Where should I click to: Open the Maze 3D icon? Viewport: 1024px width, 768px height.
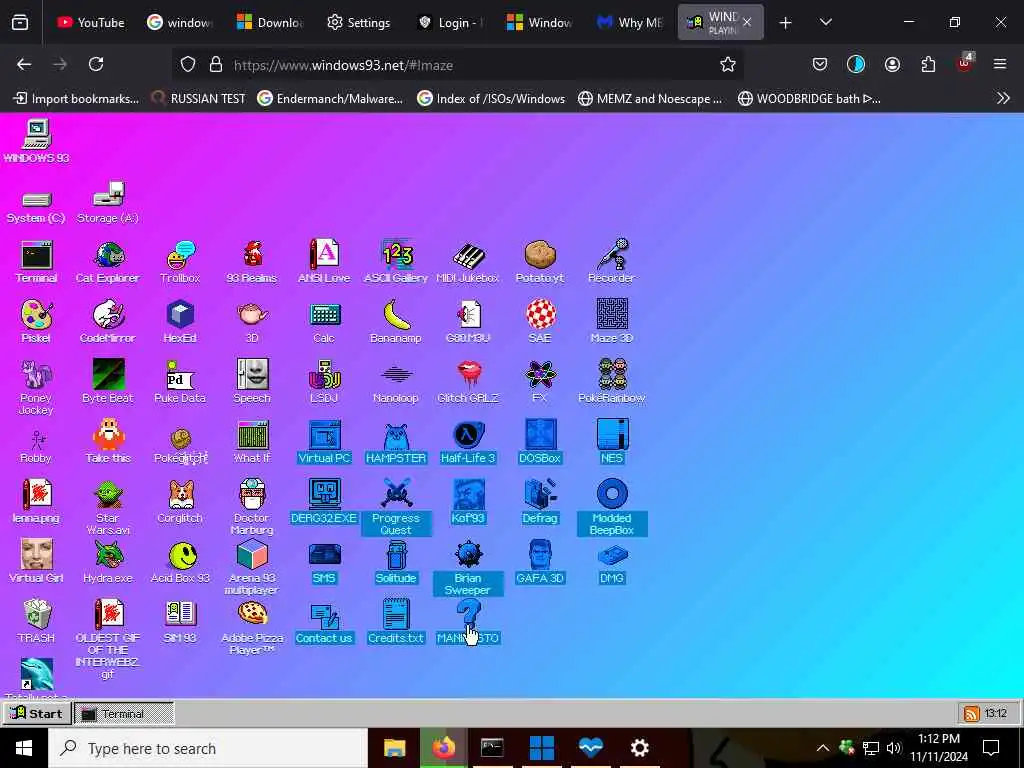612,322
